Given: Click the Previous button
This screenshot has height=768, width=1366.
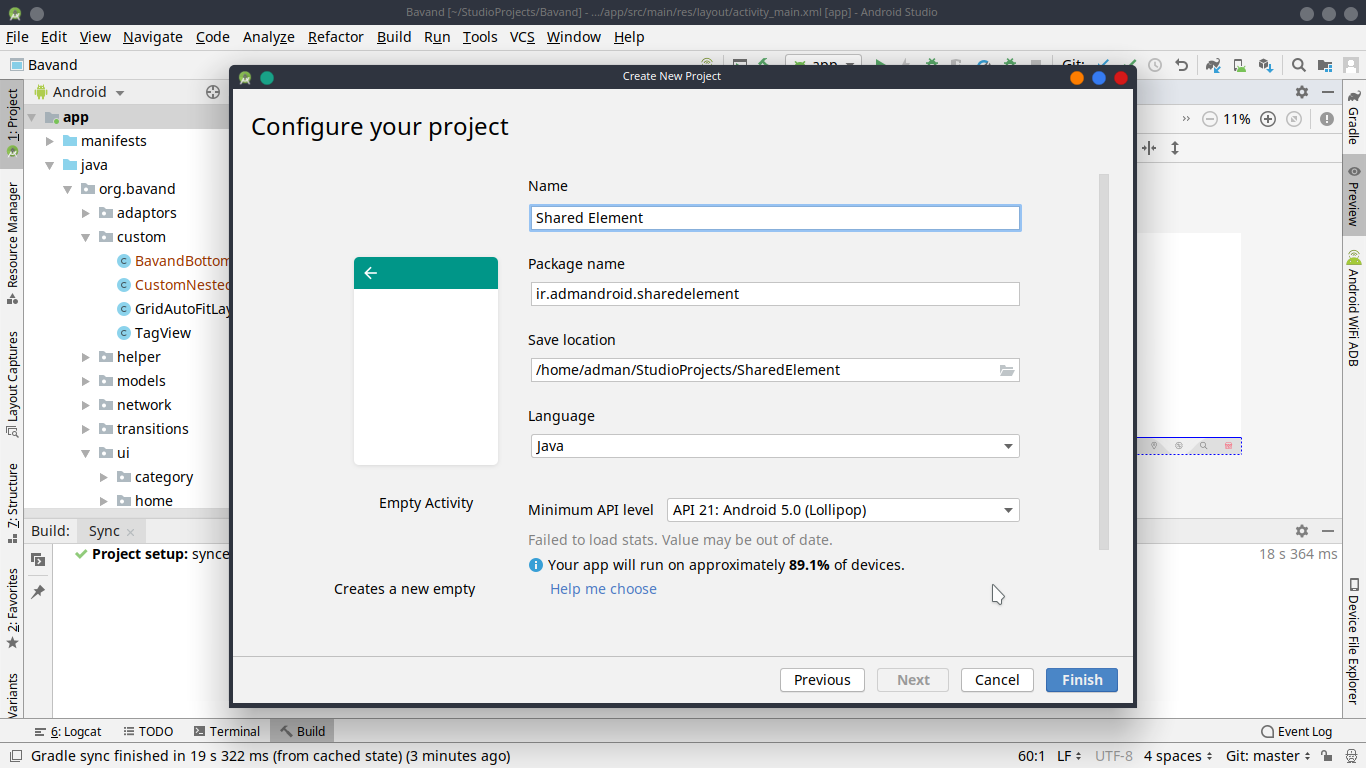Looking at the screenshot, I should (x=822, y=680).
